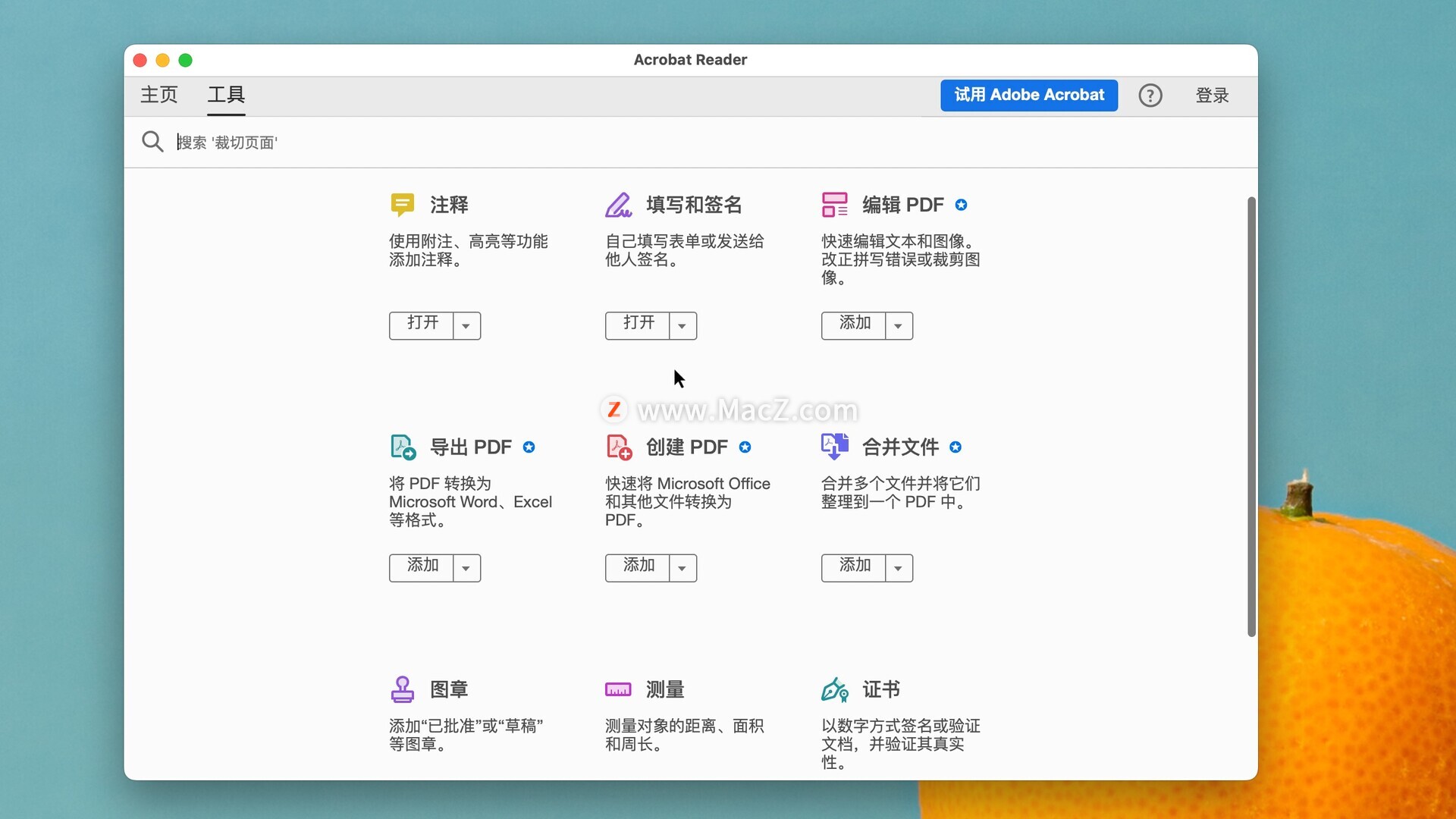Click the blue star badge beside 编辑 PDF
Screen dimensions: 1456x819
(961, 205)
